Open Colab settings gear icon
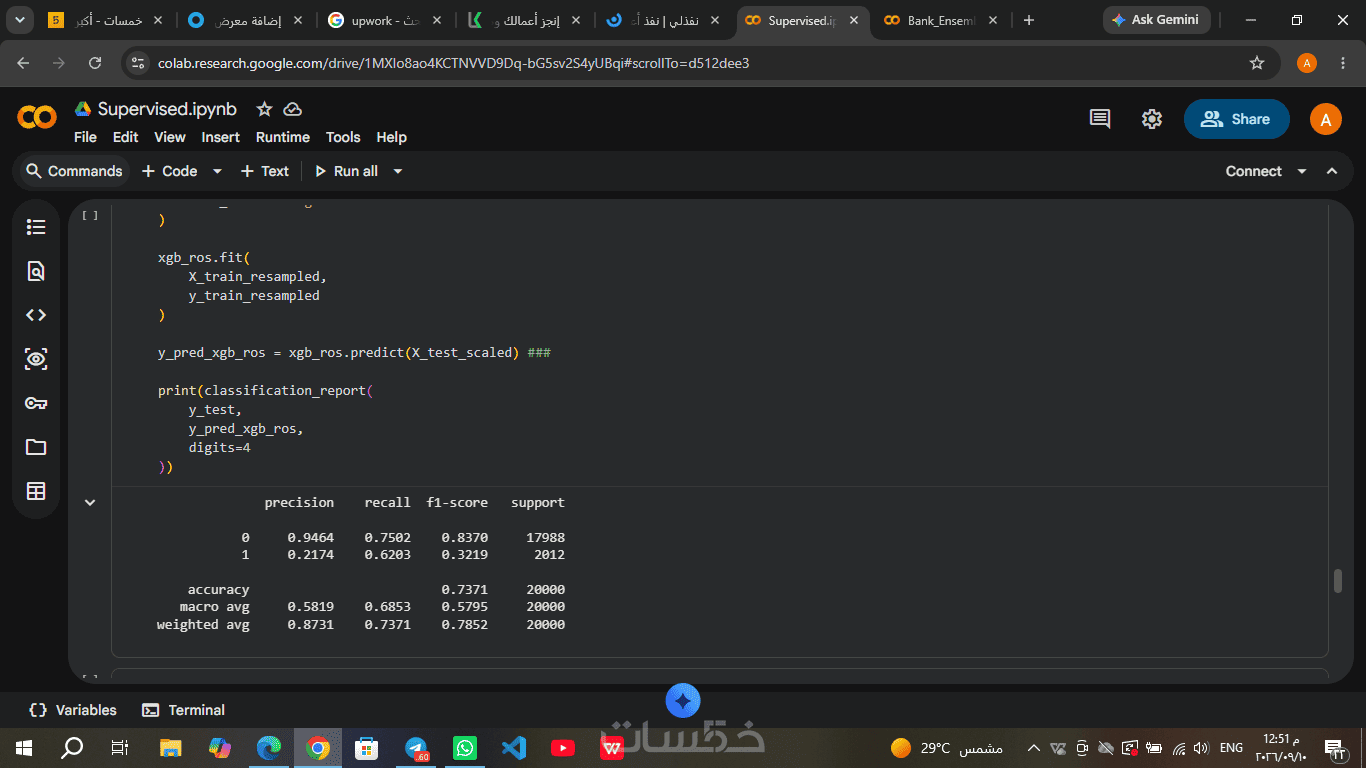Screen dimensions: 1366x768 click(x=1152, y=119)
